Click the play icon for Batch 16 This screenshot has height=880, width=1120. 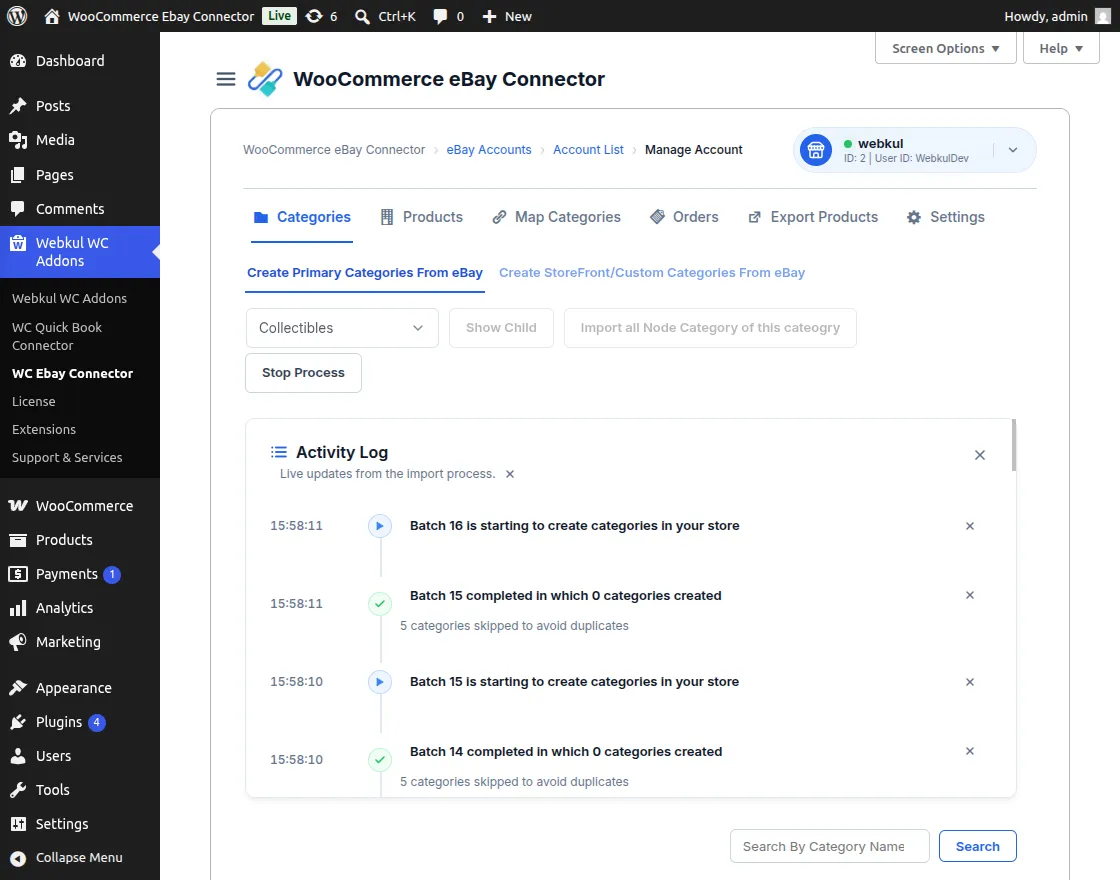coord(380,526)
